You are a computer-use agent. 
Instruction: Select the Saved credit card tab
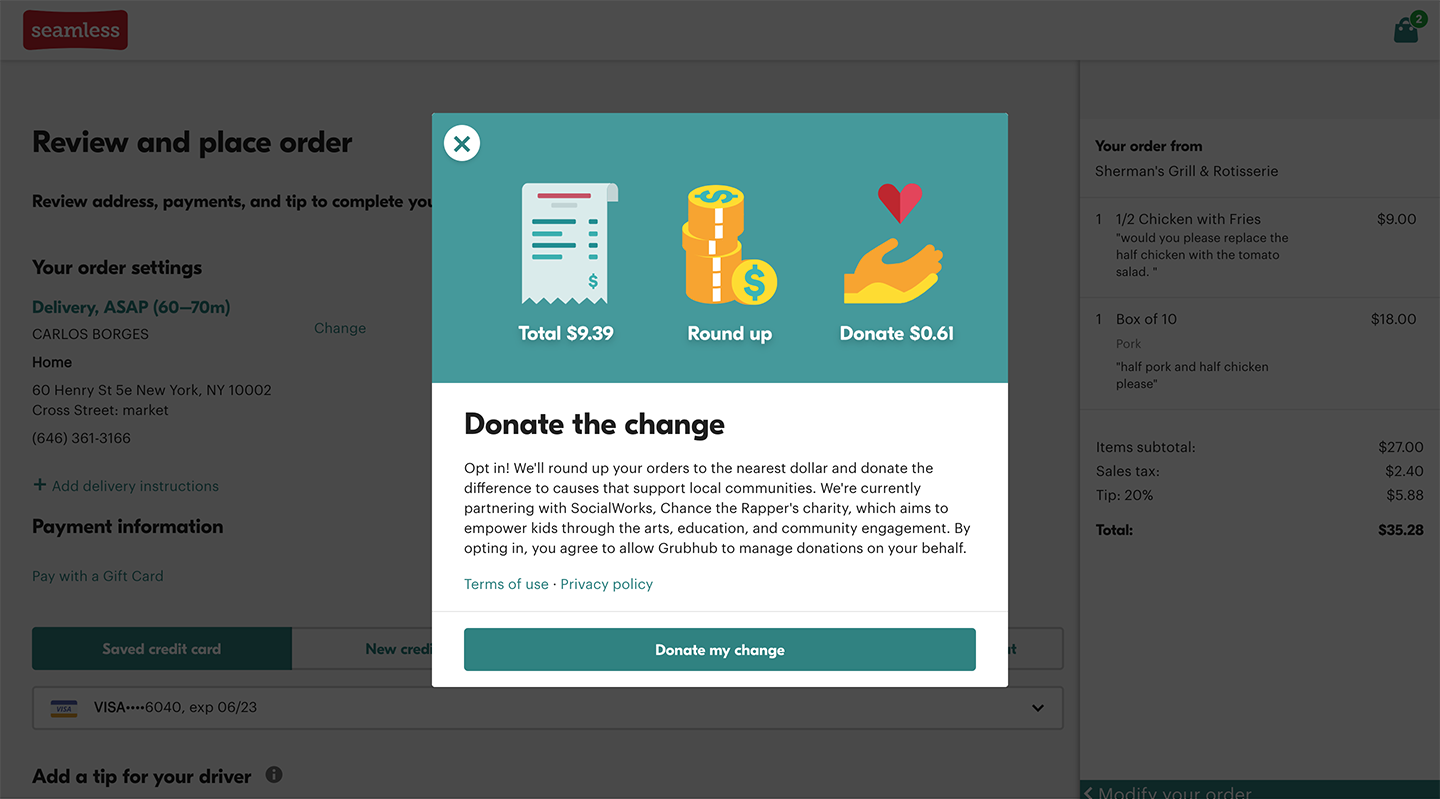click(x=162, y=649)
